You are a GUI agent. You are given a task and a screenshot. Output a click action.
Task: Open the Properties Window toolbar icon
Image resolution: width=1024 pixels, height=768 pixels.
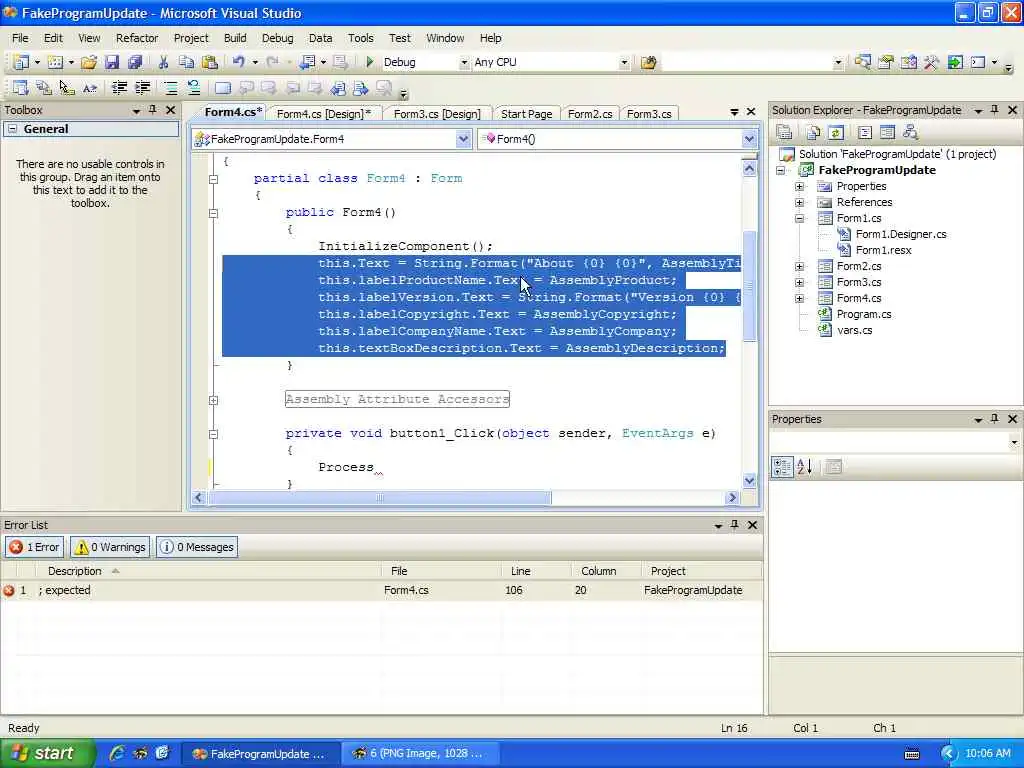pyautogui.click(x=886, y=62)
